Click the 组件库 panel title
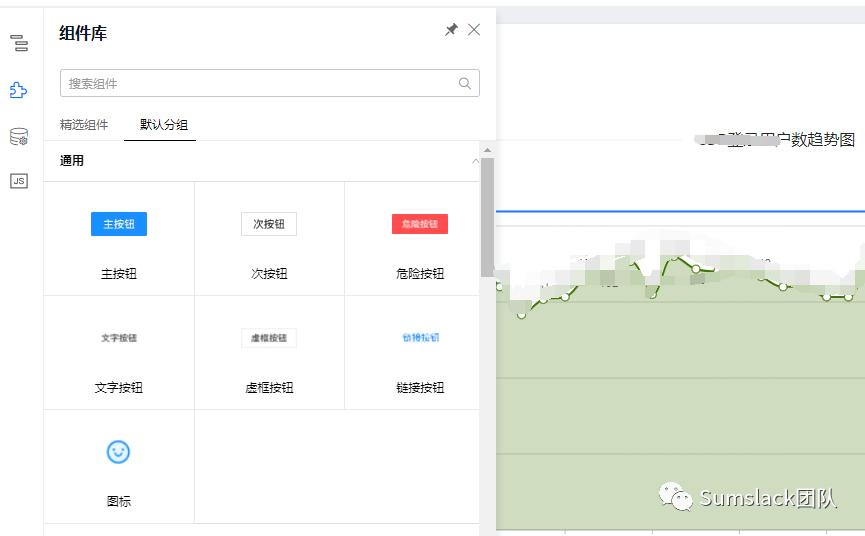The width and height of the screenshot is (865, 536). [x=83, y=33]
